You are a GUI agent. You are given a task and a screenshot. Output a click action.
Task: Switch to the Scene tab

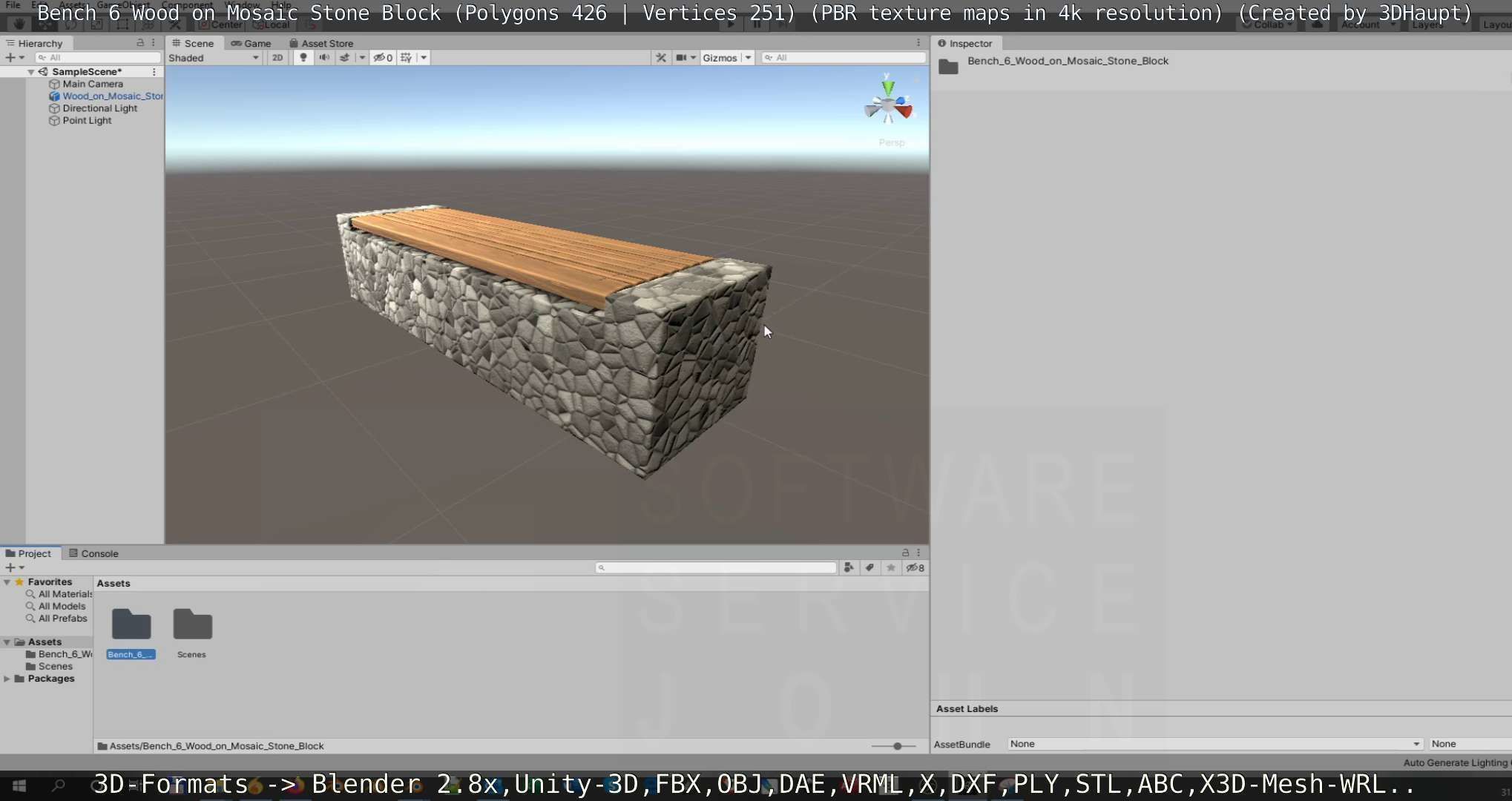[x=194, y=43]
